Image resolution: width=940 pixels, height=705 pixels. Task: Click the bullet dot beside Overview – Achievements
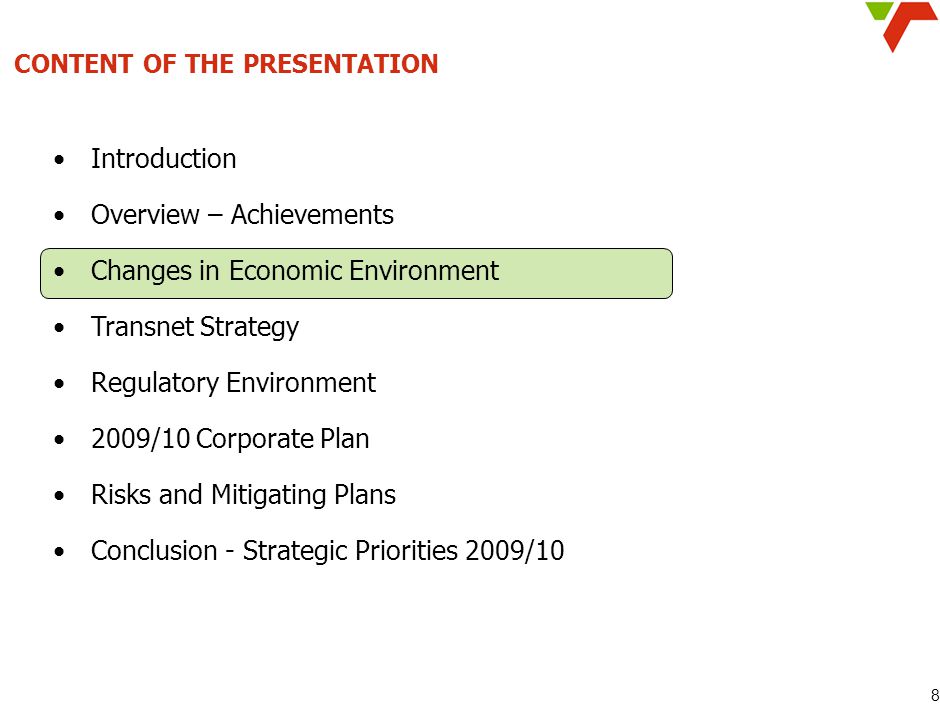59,216
